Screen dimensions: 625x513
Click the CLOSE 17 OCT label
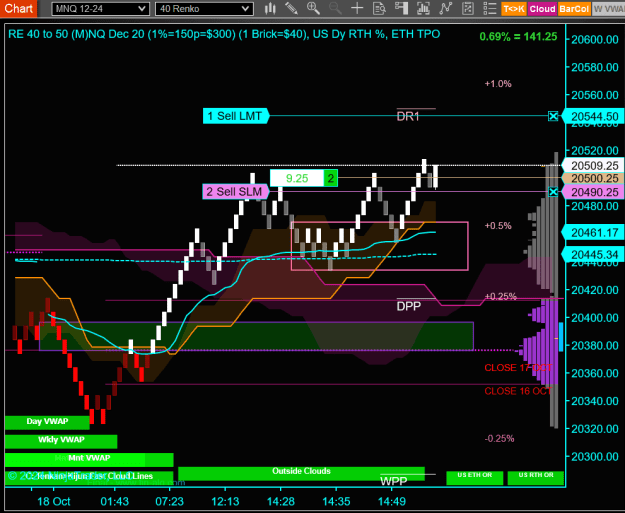(518, 368)
